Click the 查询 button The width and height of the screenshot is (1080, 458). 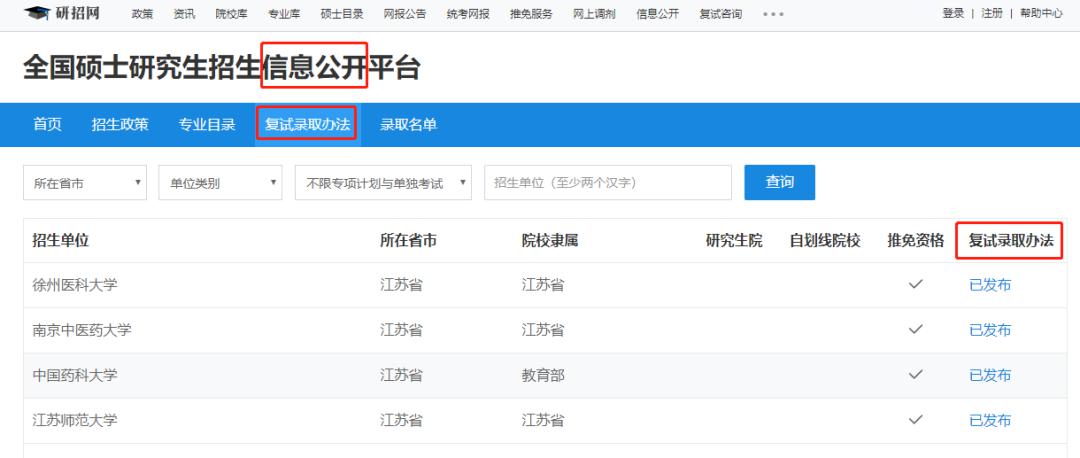point(780,183)
